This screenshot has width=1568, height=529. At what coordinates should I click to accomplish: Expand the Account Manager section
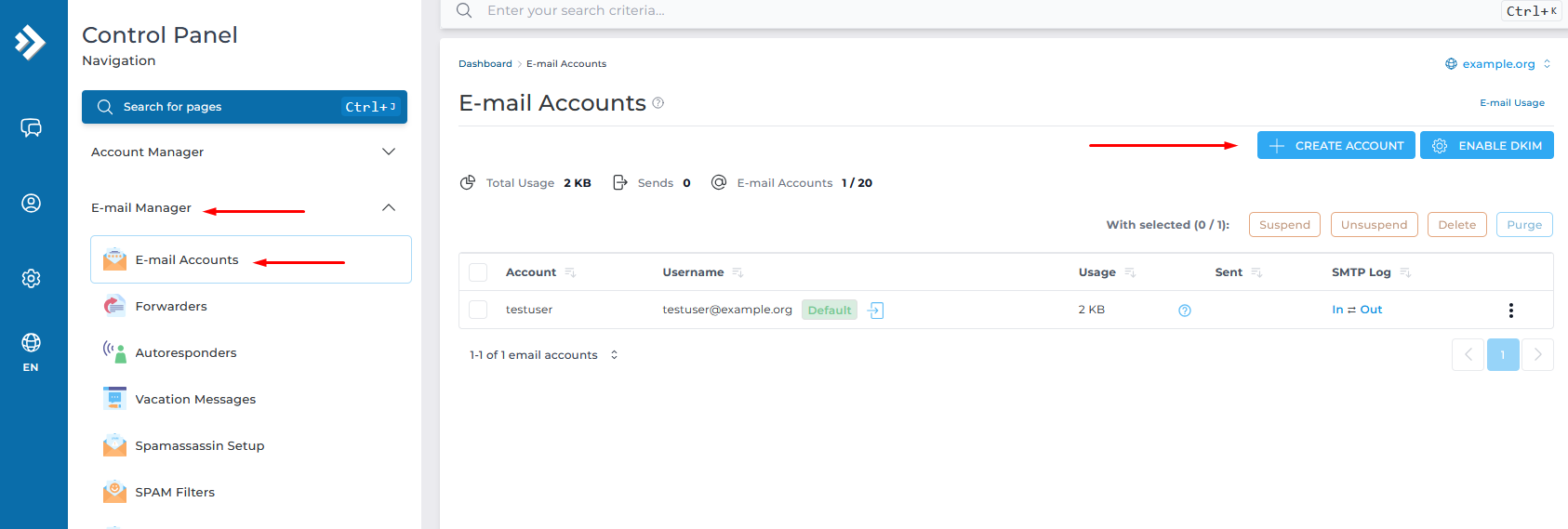pyautogui.click(x=389, y=152)
